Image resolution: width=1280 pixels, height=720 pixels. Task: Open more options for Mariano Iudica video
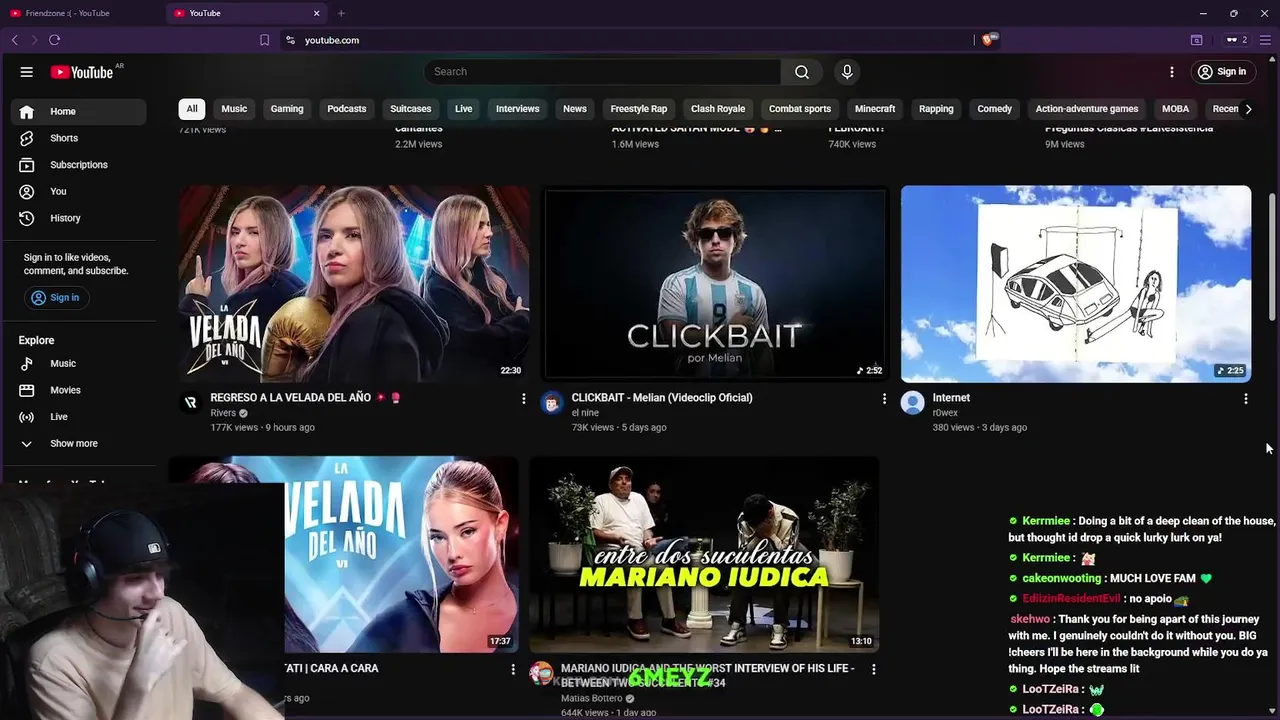873,669
